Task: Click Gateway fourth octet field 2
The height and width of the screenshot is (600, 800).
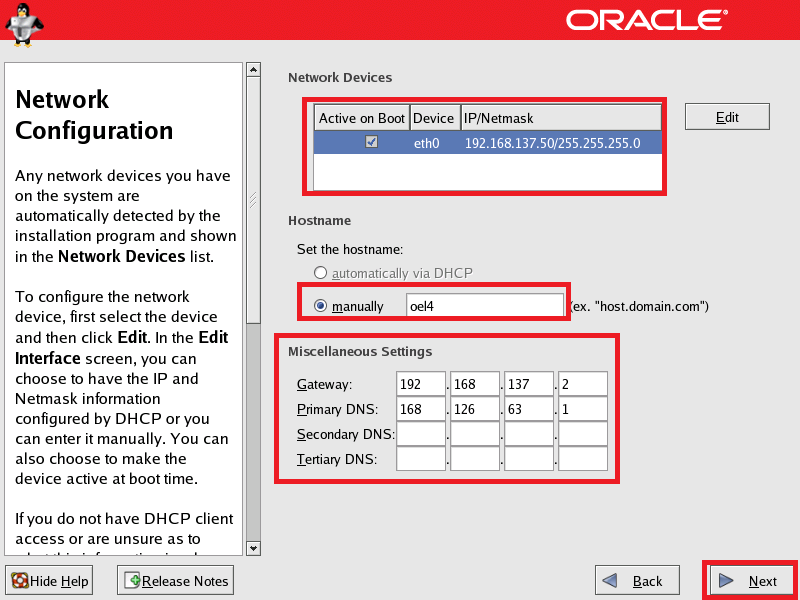Action: point(583,384)
